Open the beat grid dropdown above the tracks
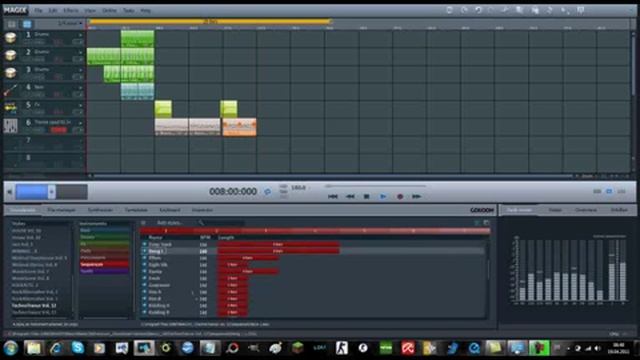 pos(70,23)
